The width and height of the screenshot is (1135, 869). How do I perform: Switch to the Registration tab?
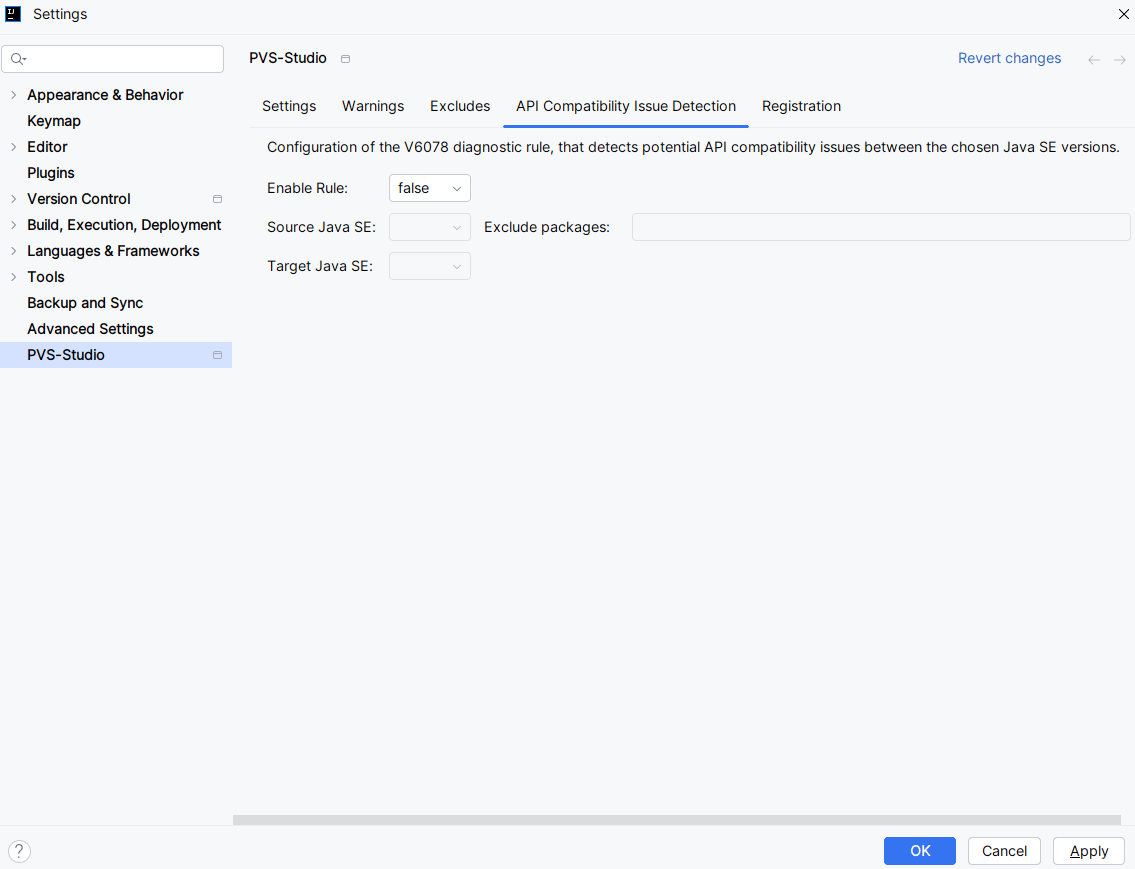coord(801,106)
